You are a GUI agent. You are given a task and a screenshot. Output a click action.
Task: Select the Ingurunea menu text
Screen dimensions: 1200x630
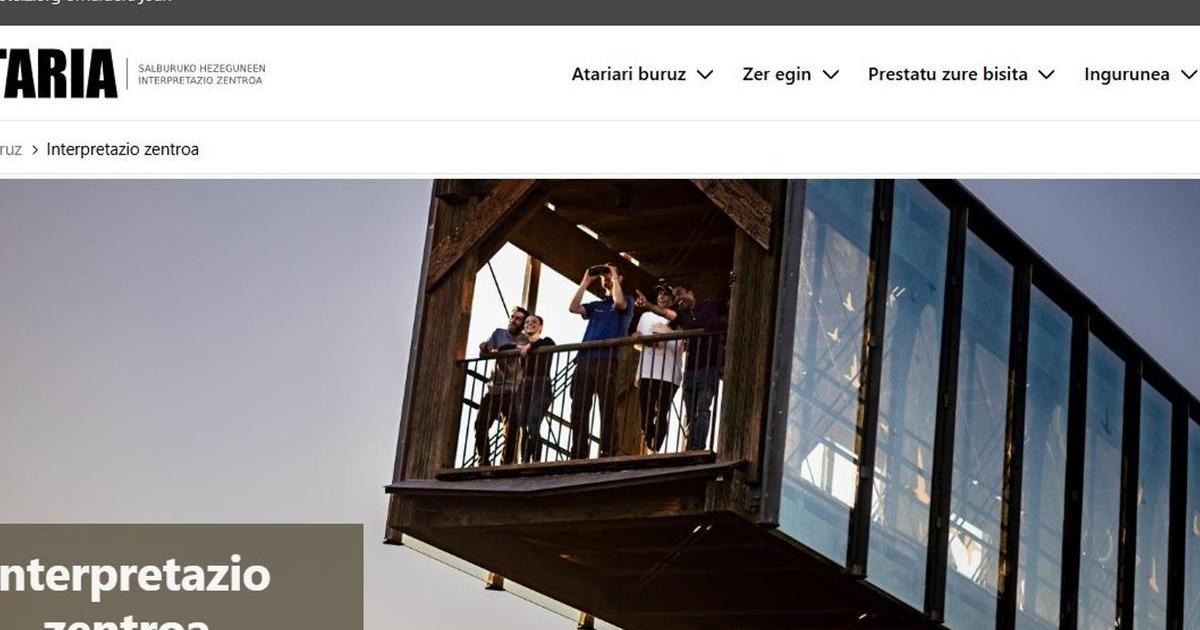point(1127,74)
